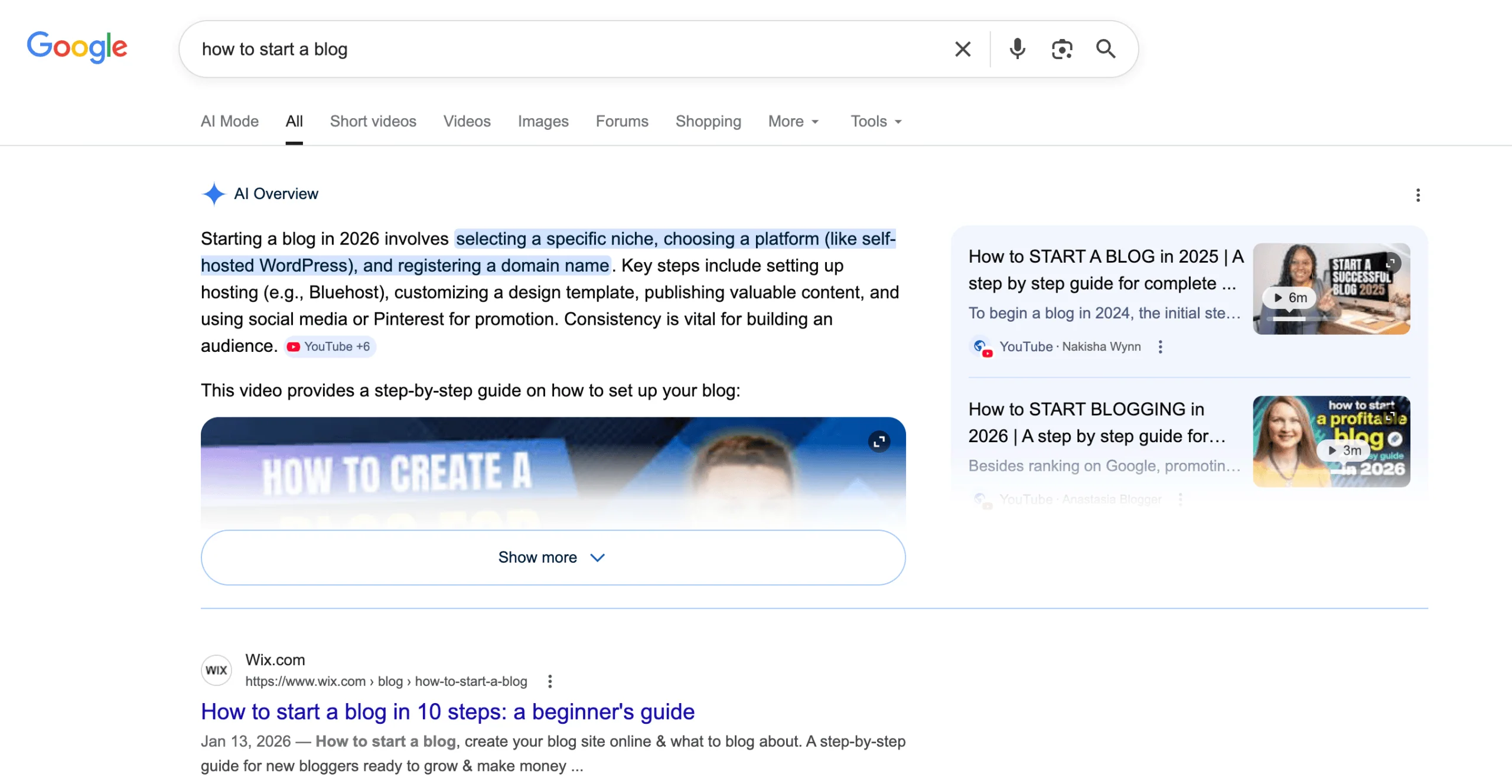
Task: Switch to the Short videos tab
Action: point(373,122)
